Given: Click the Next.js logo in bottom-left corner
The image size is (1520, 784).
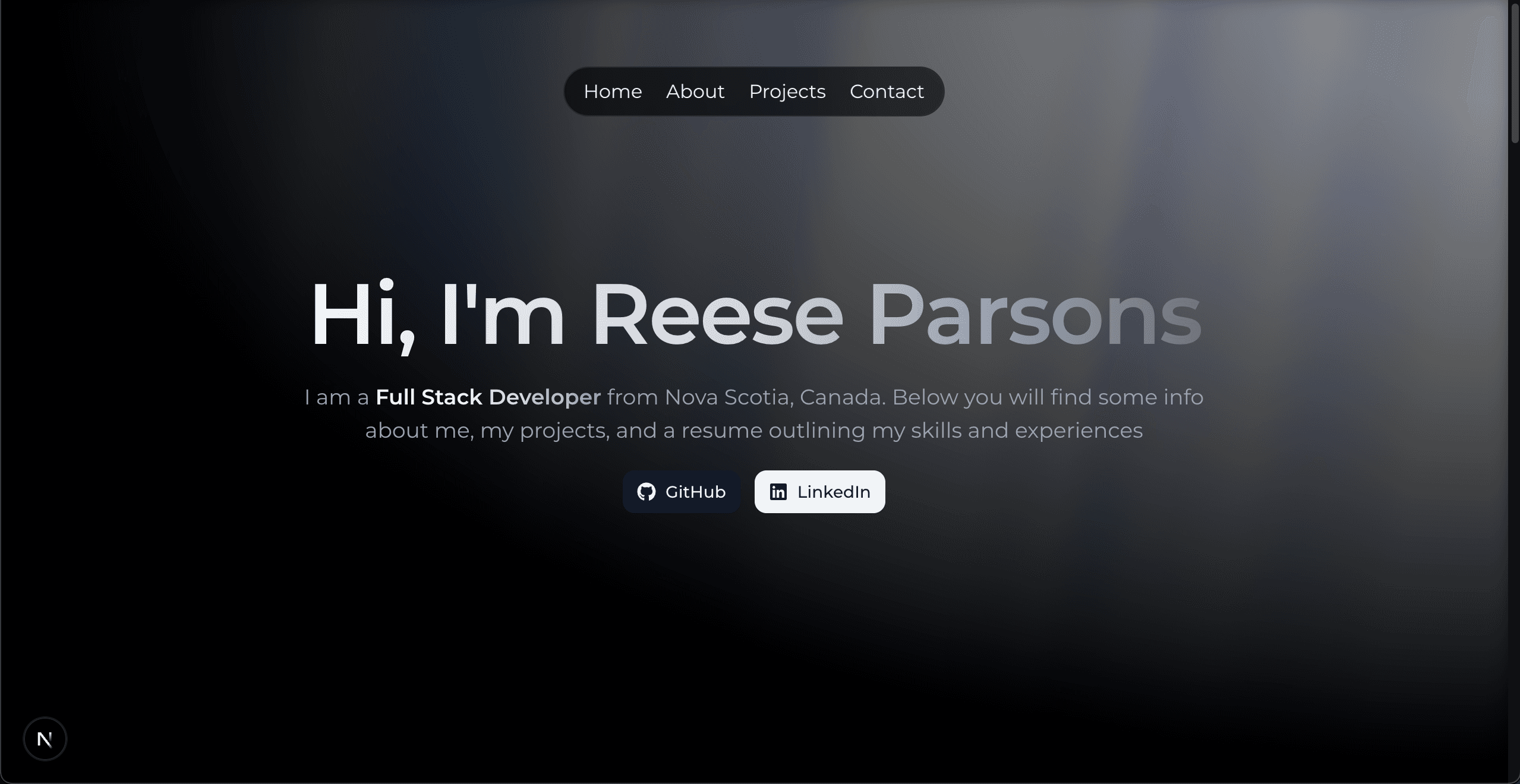Looking at the screenshot, I should click(x=45, y=738).
